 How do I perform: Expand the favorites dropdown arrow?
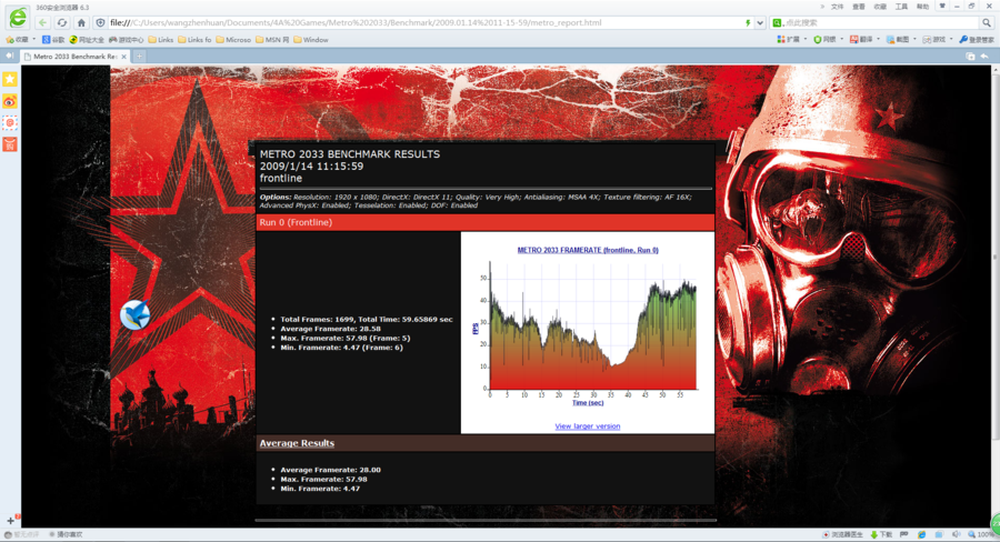[34, 40]
